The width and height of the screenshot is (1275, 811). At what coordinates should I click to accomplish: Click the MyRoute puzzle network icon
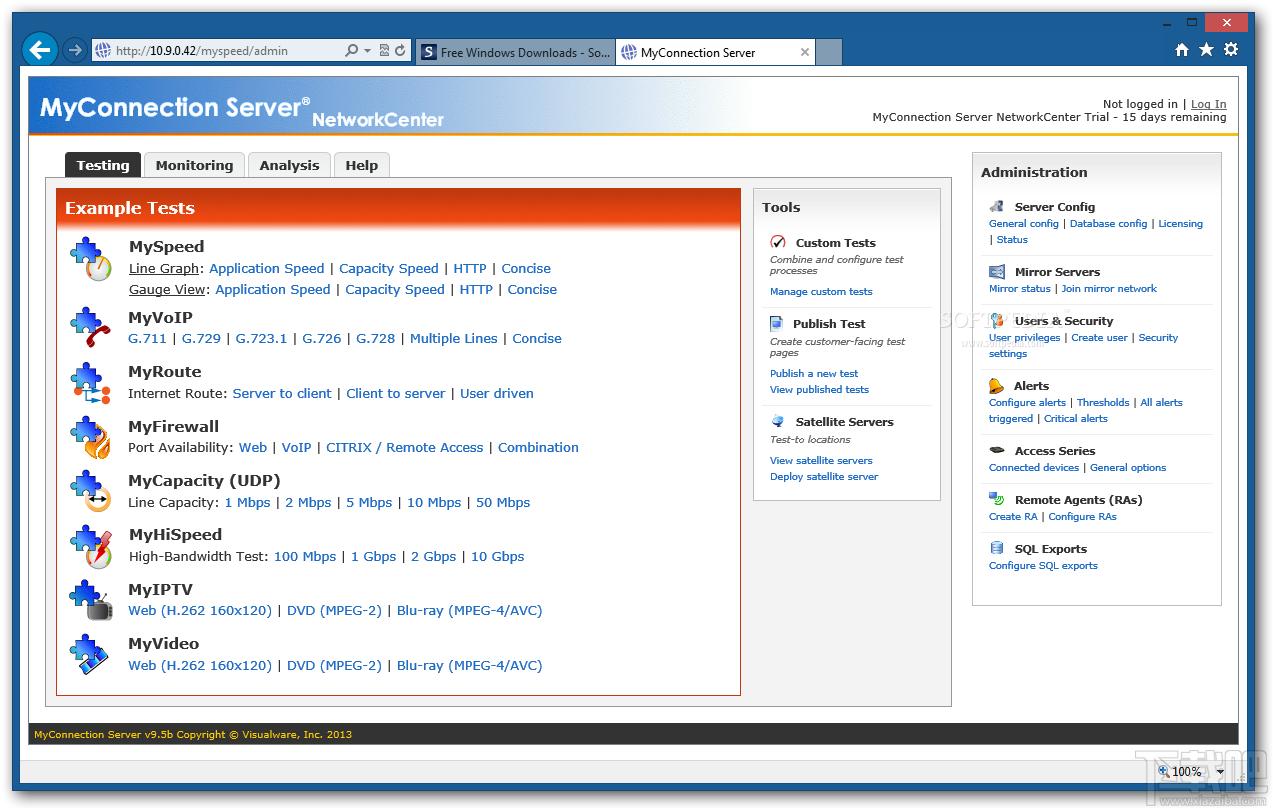90,383
